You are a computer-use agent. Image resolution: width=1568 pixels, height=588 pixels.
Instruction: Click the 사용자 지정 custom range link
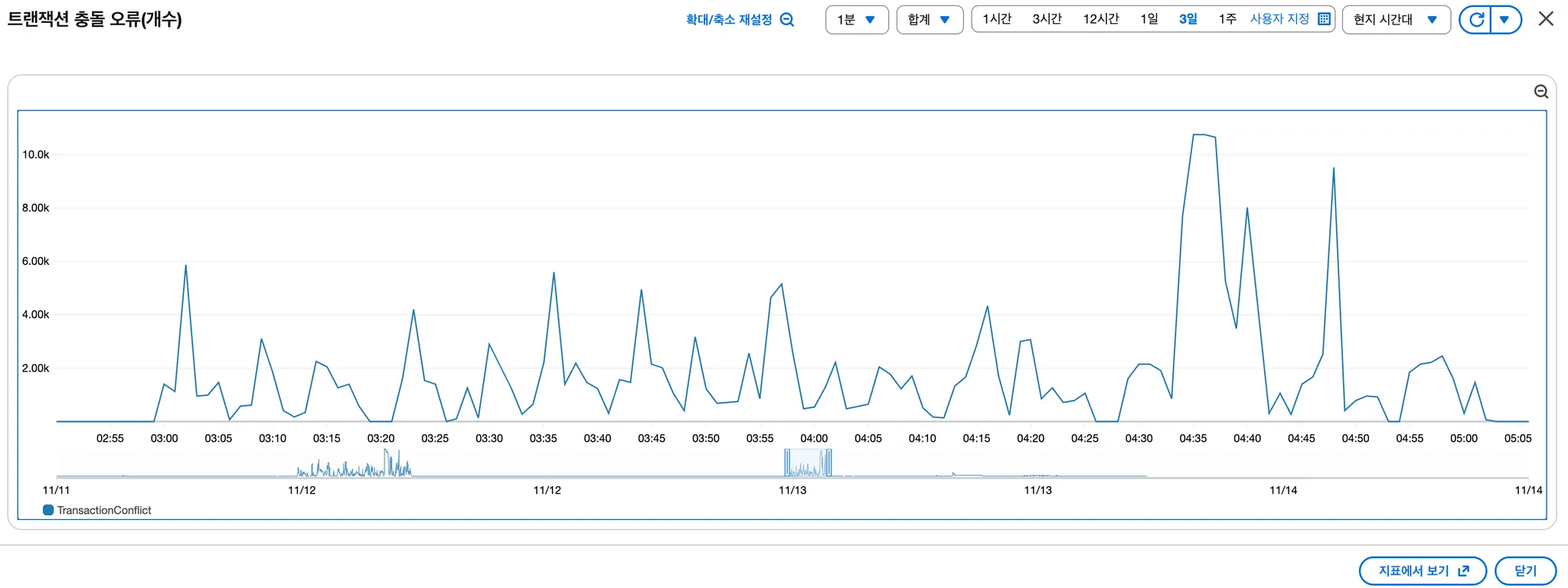pyautogui.click(x=1279, y=19)
